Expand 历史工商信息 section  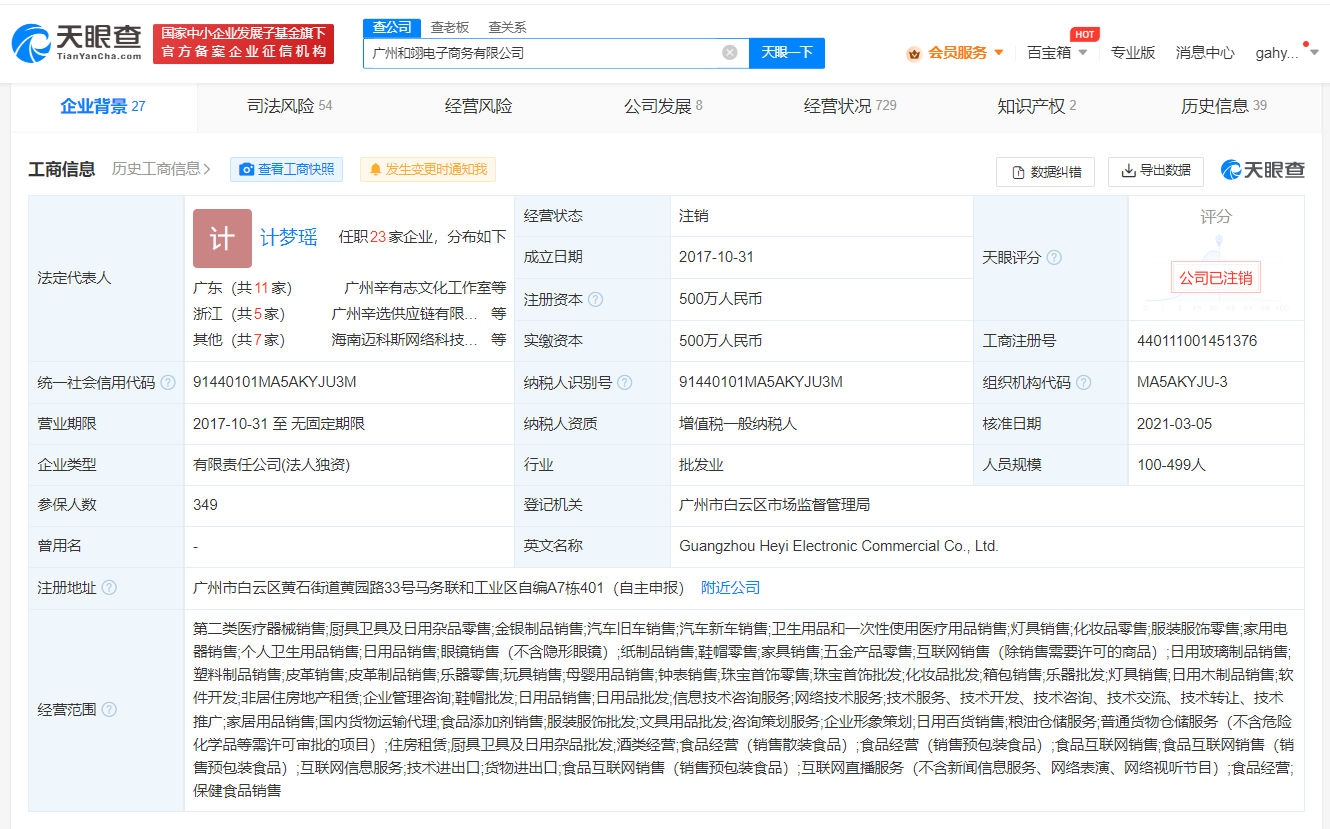pos(161,170)
